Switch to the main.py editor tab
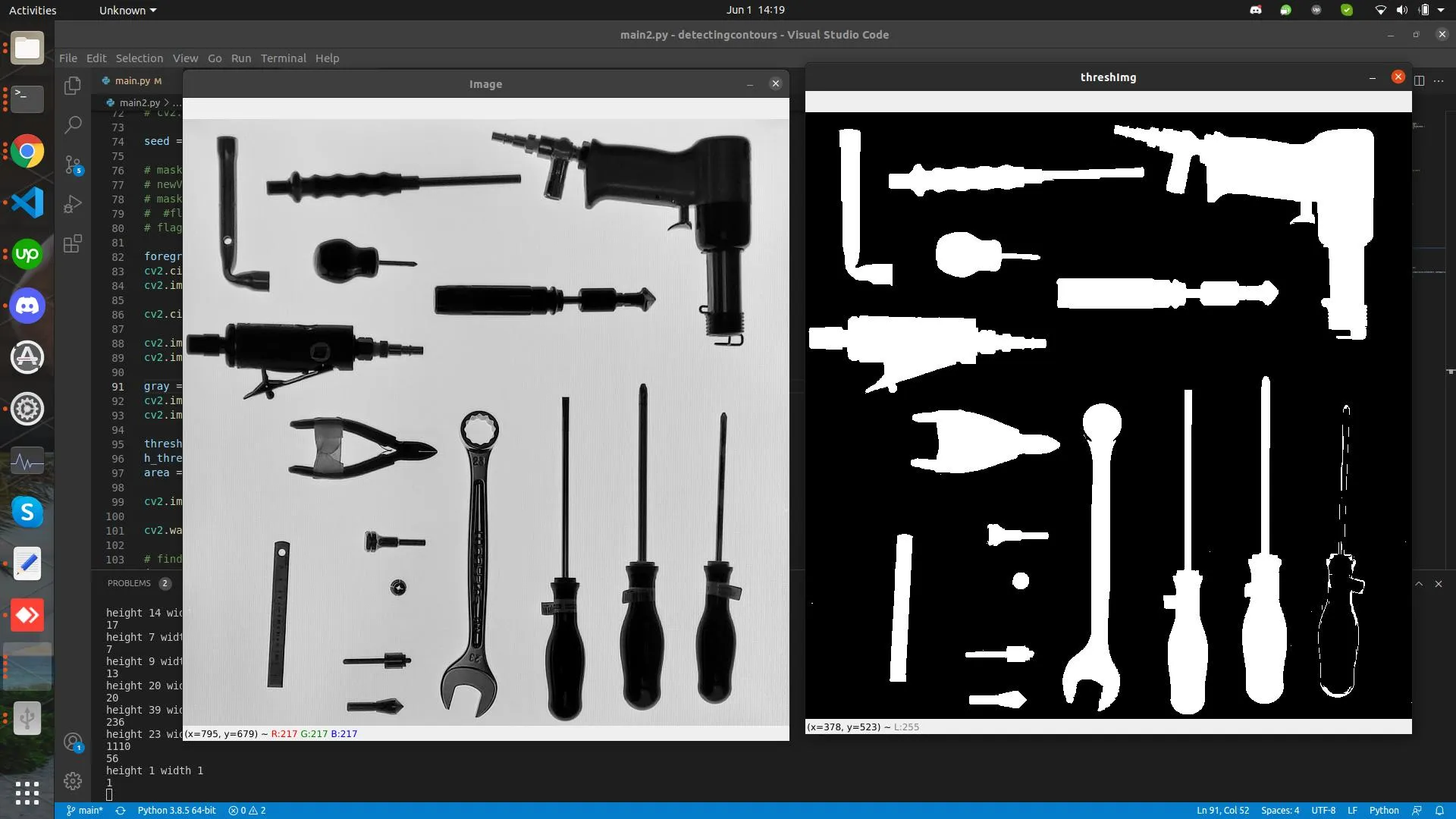This screenshot has width=1456, height=819. pyautogui.click(x=133, y=80)
